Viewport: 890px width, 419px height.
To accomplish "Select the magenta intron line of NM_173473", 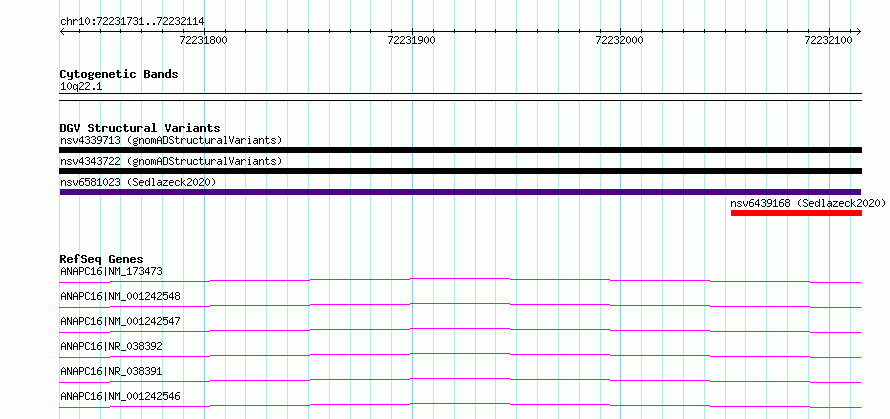I will pos(460,280).
